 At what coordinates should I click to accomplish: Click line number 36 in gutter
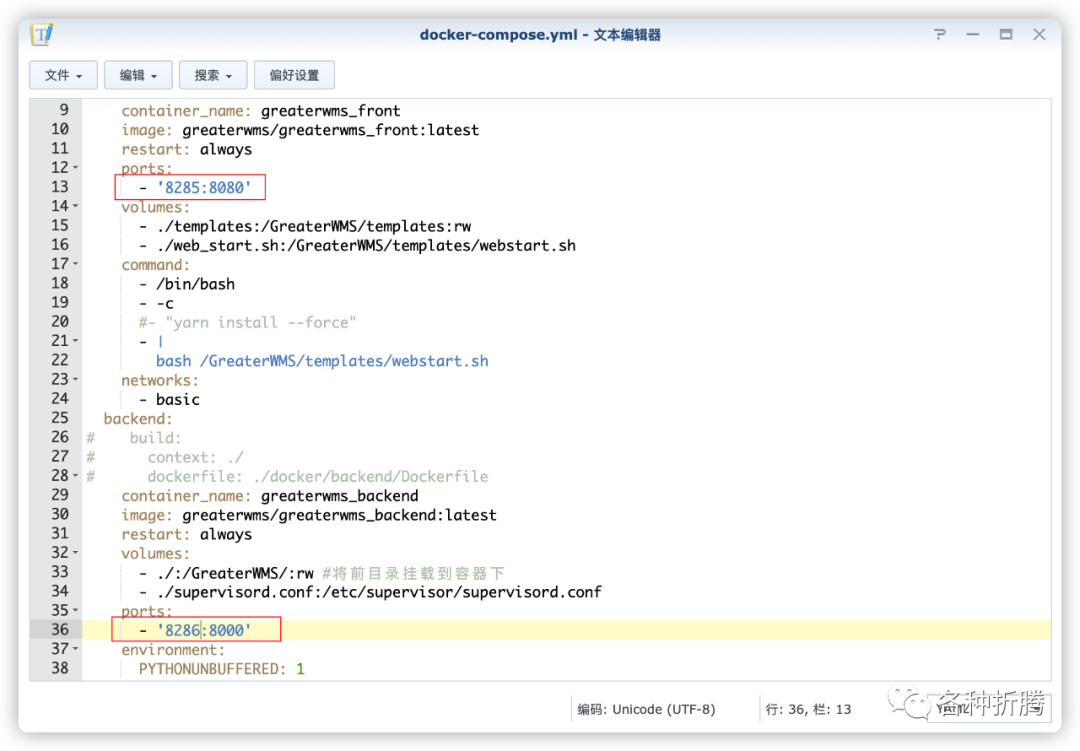(x=59, y=630)
